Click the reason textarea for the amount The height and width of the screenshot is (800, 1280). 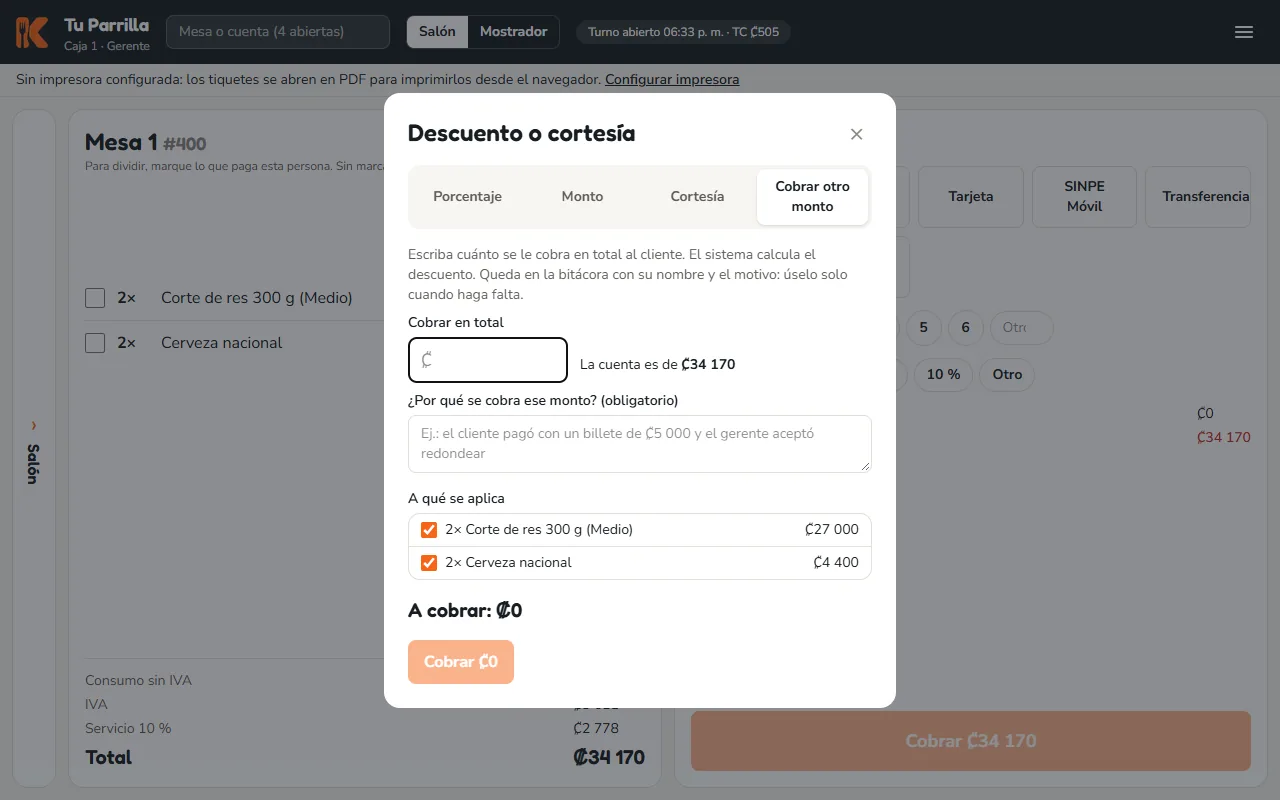pos(640,444)
